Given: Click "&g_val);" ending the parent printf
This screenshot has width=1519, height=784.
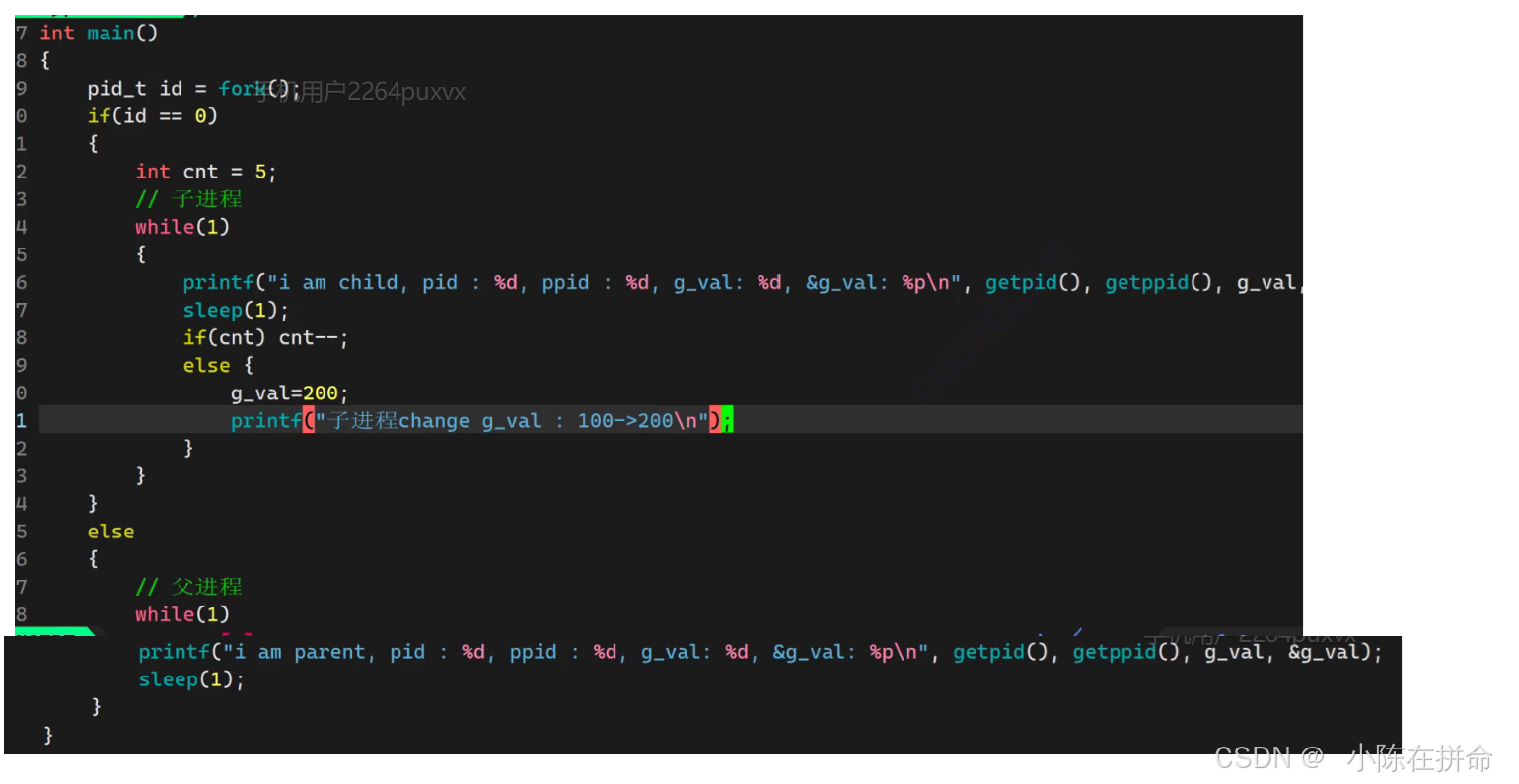Looking at the screenshot, I should point(1335,652).
